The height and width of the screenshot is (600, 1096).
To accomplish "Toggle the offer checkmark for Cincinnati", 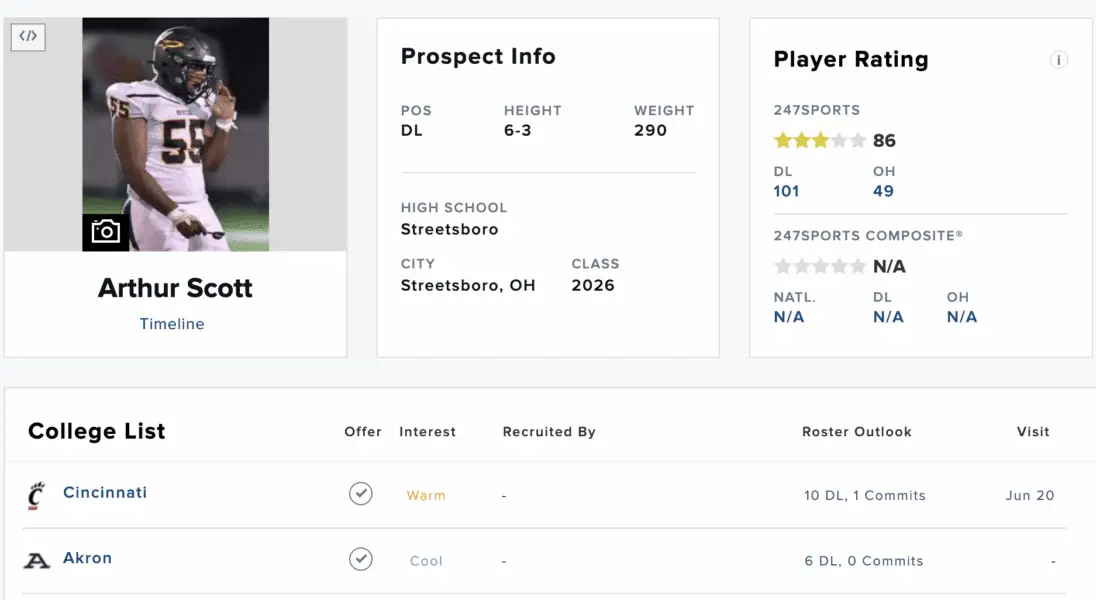I will tap(361, 493).
